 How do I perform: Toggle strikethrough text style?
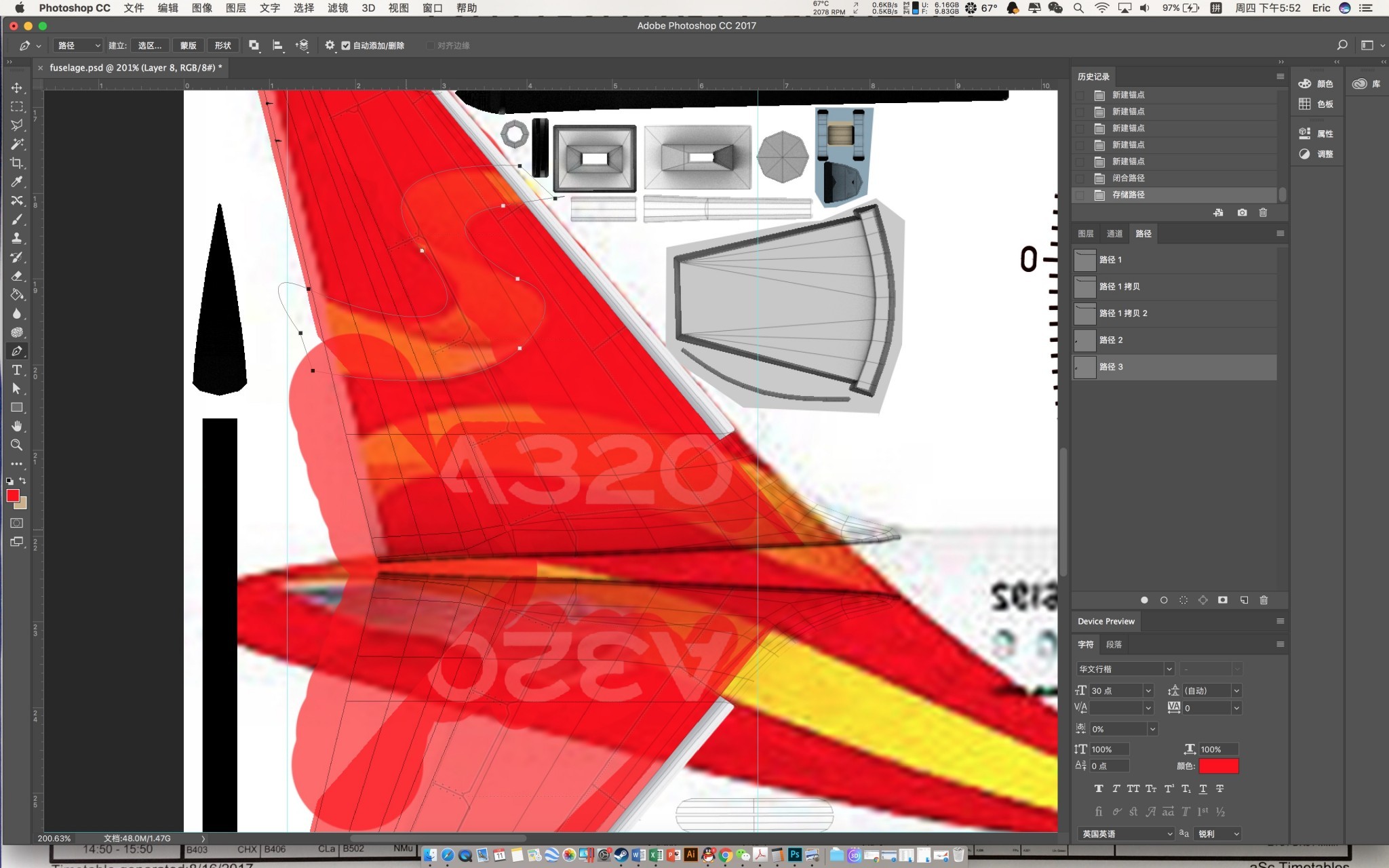tap(1219, 789)
